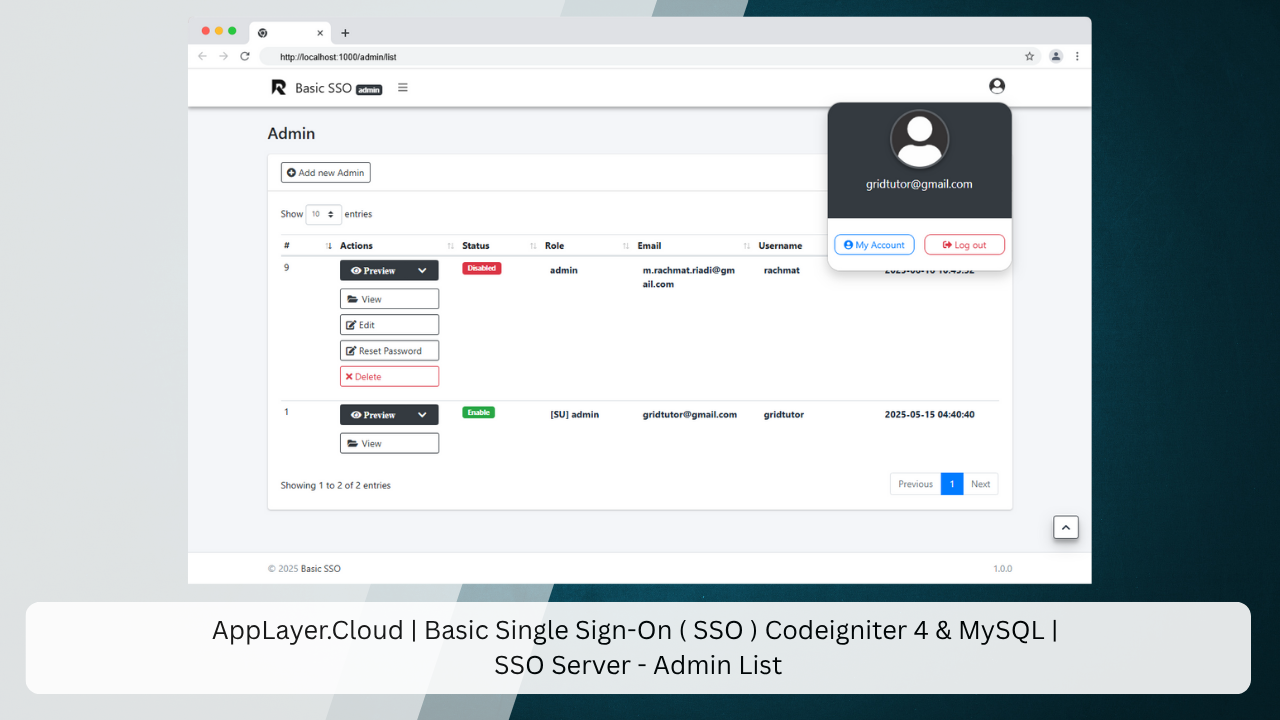Open the entries-per-page select
Image resolution: width=1280 pixels, height=720 pixels.
pos(323,214)
